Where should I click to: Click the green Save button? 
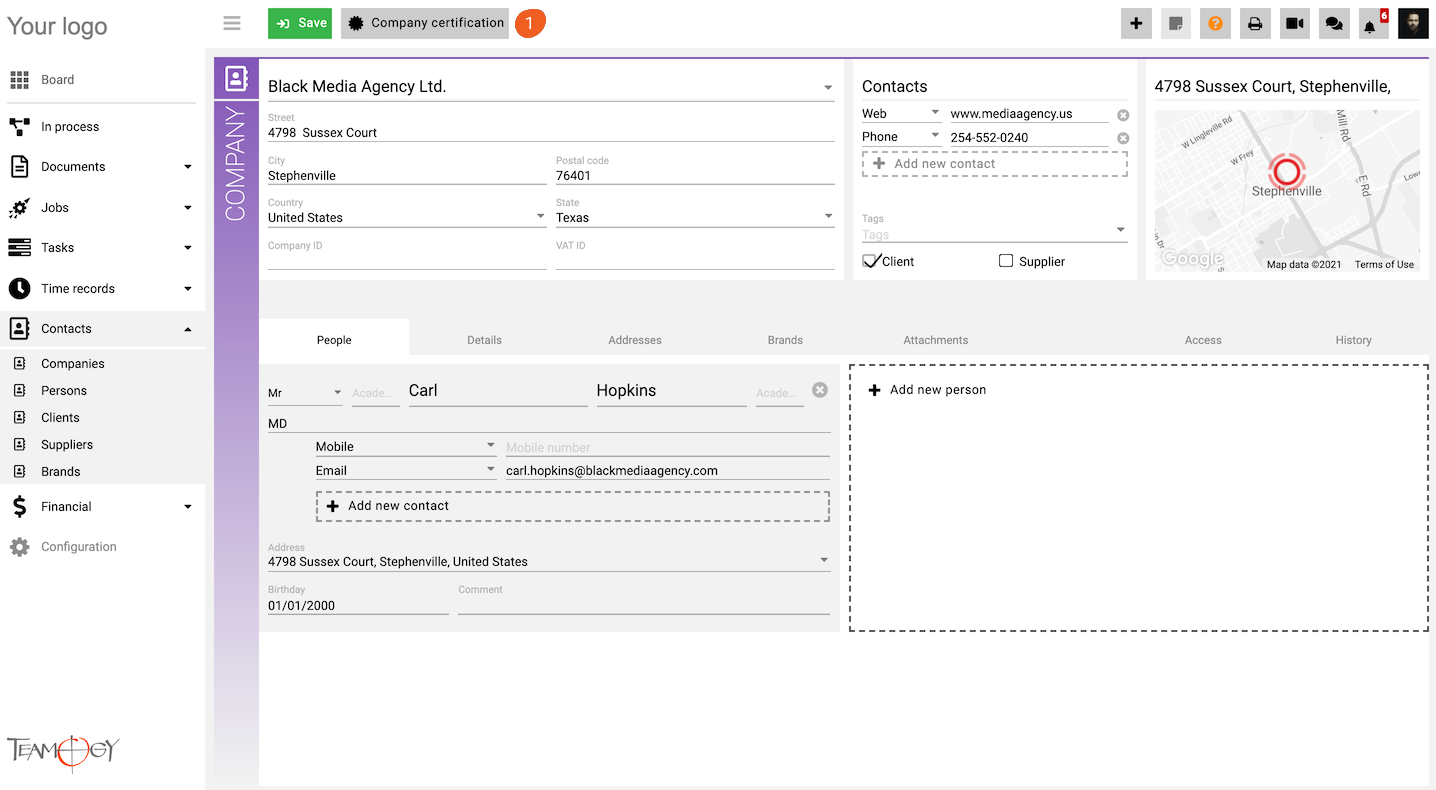pyautogui.click(x=300, y=23)
